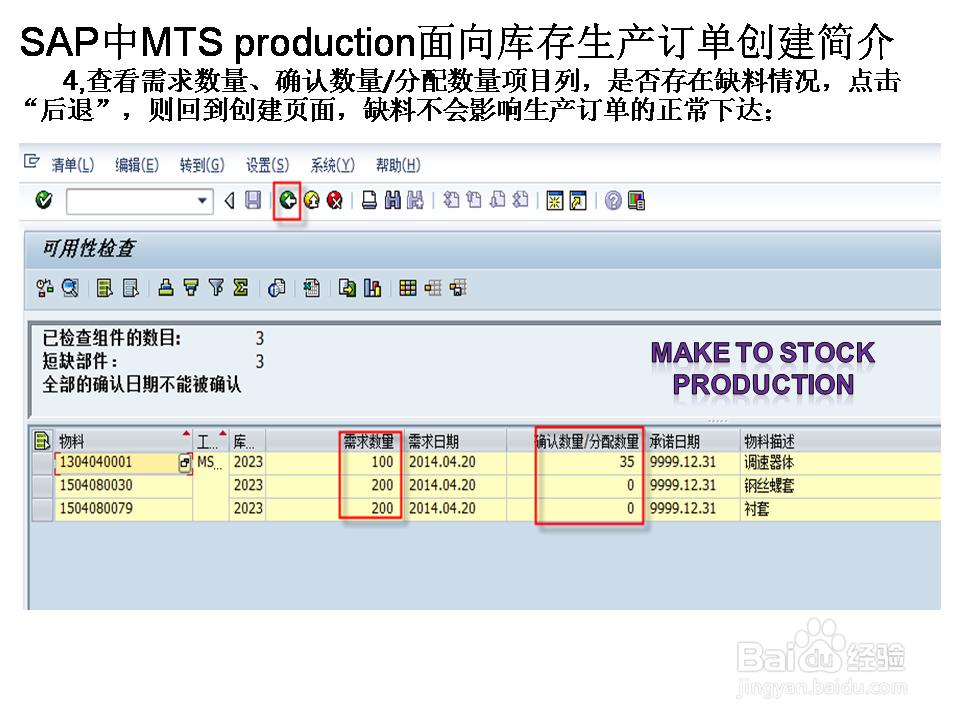Open the command field history dropdown

click(x=202, y=201)
